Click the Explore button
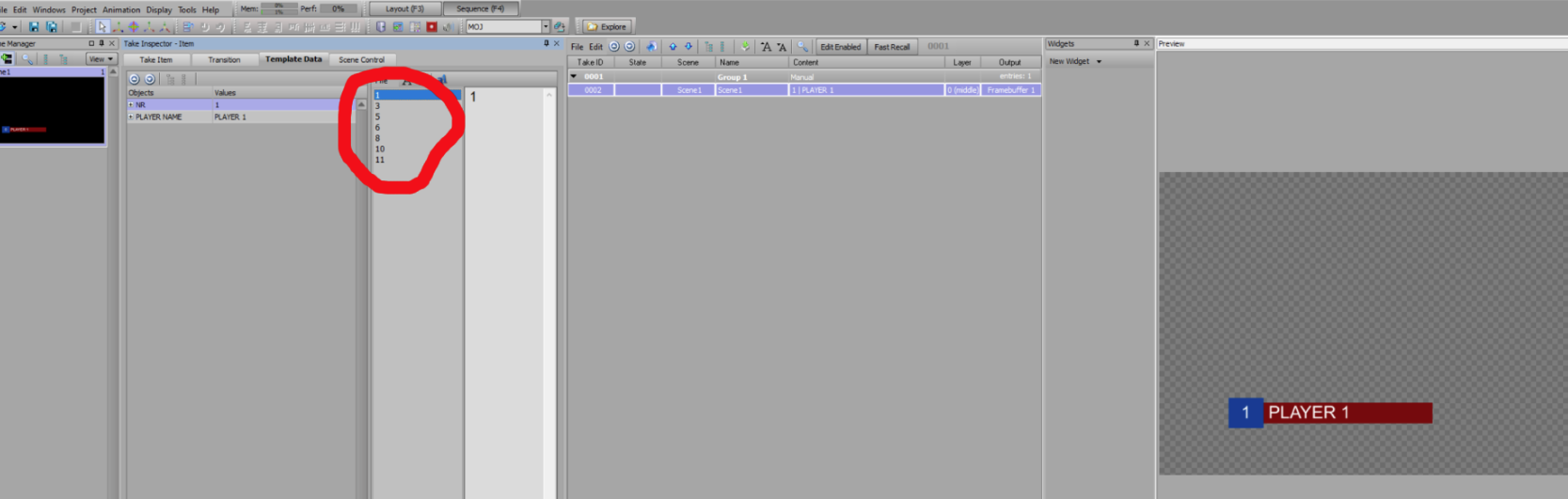This screenshot has height=499, width=1568. pos(607,27)
